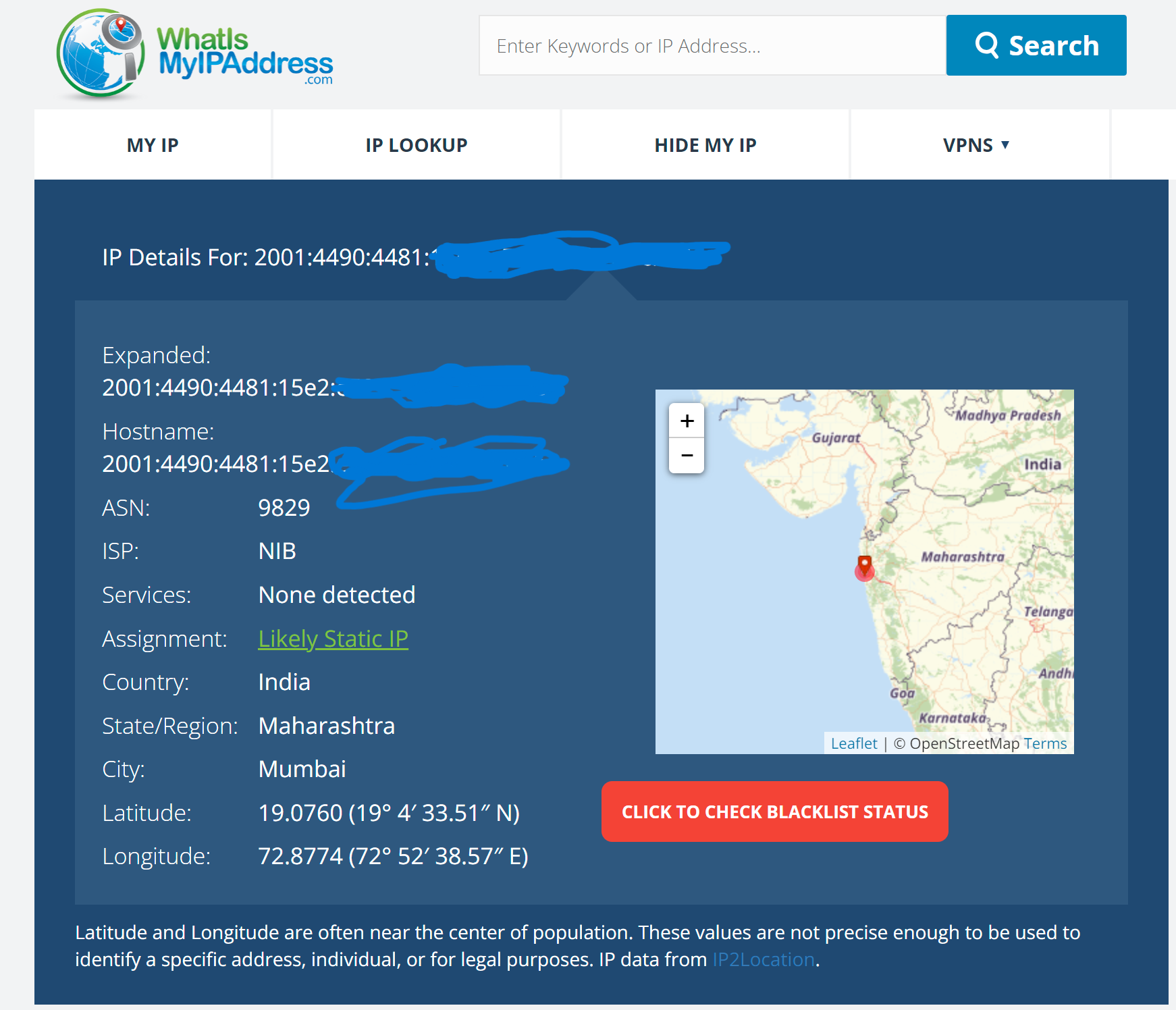Click the red location pin on map

864,566
